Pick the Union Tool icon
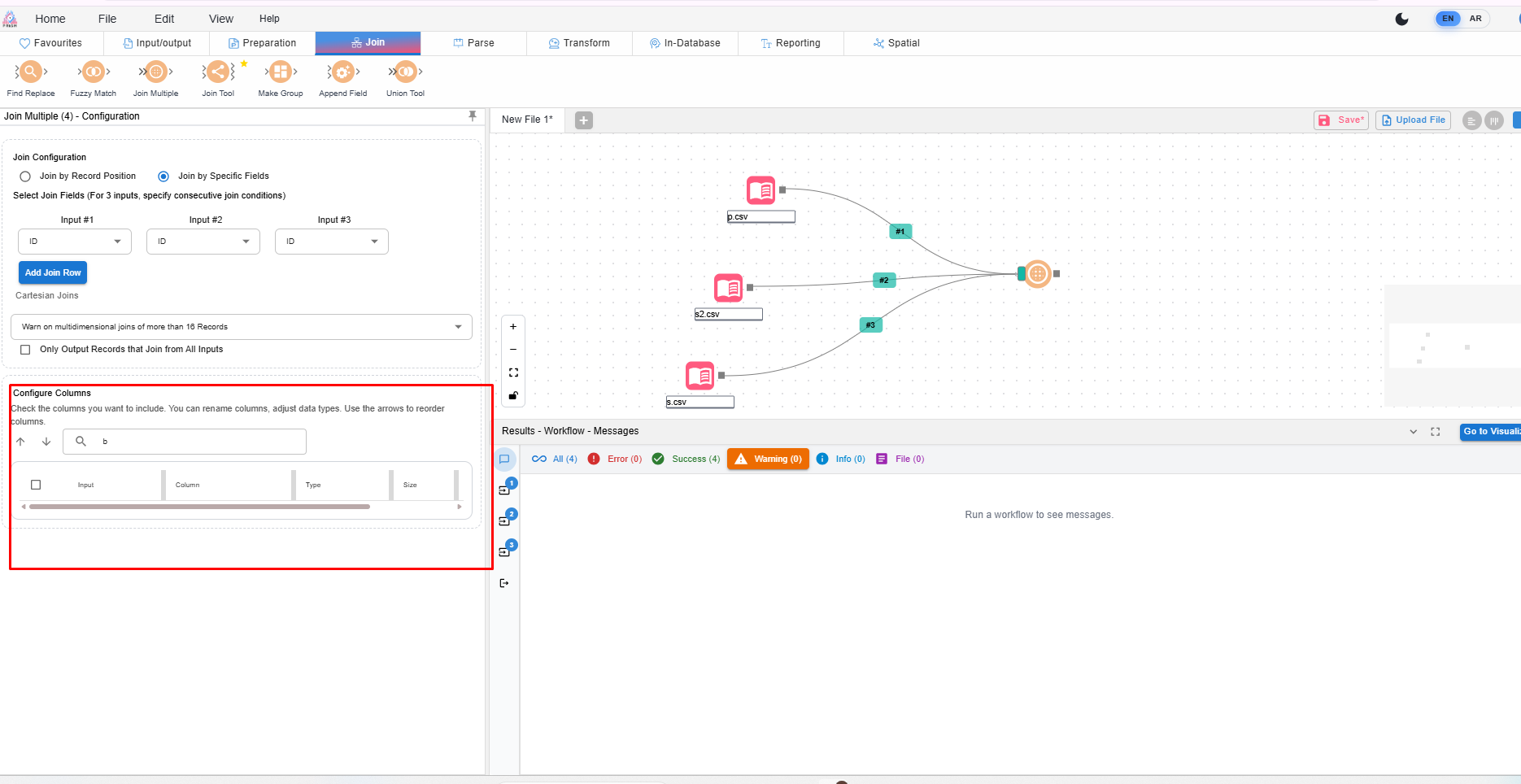 (x=405, y=73)
